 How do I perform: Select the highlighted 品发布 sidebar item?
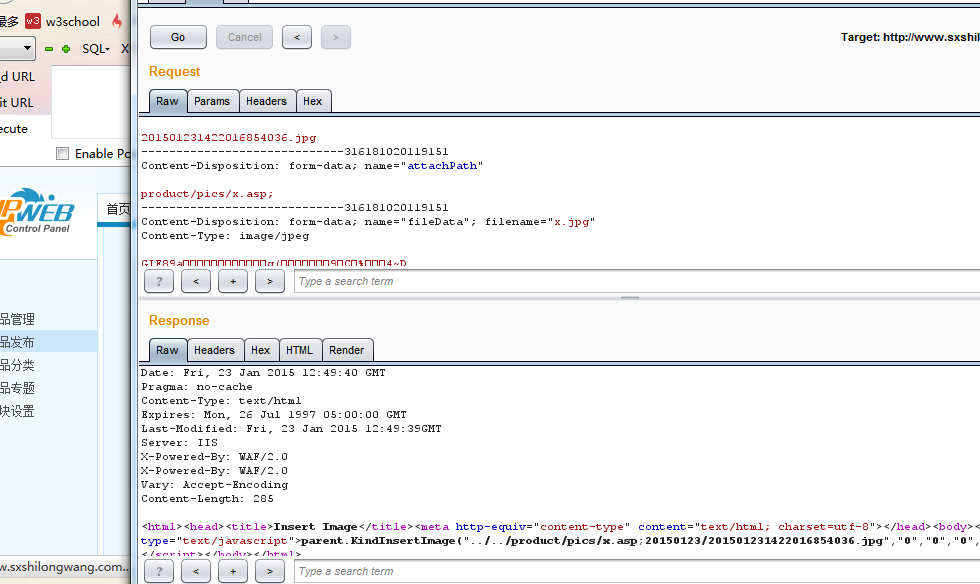pos(49,342)
